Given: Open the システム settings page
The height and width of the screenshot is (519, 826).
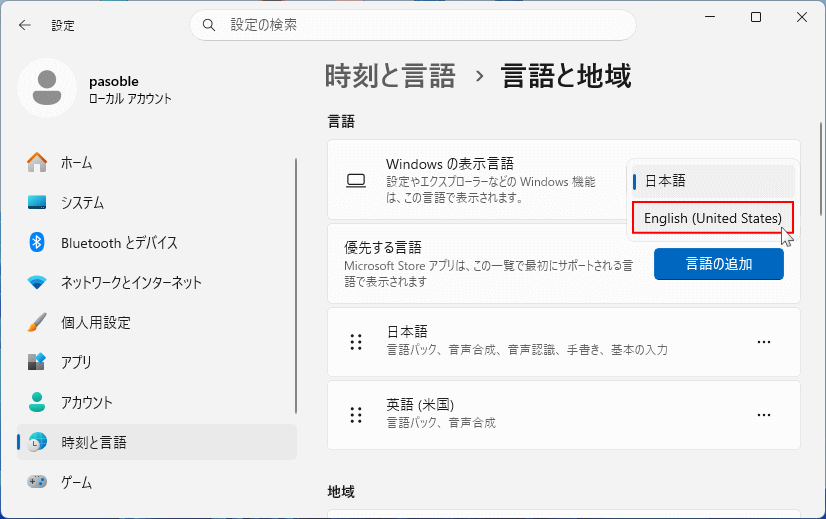Looking at the screenshot, I should [157, 202].
